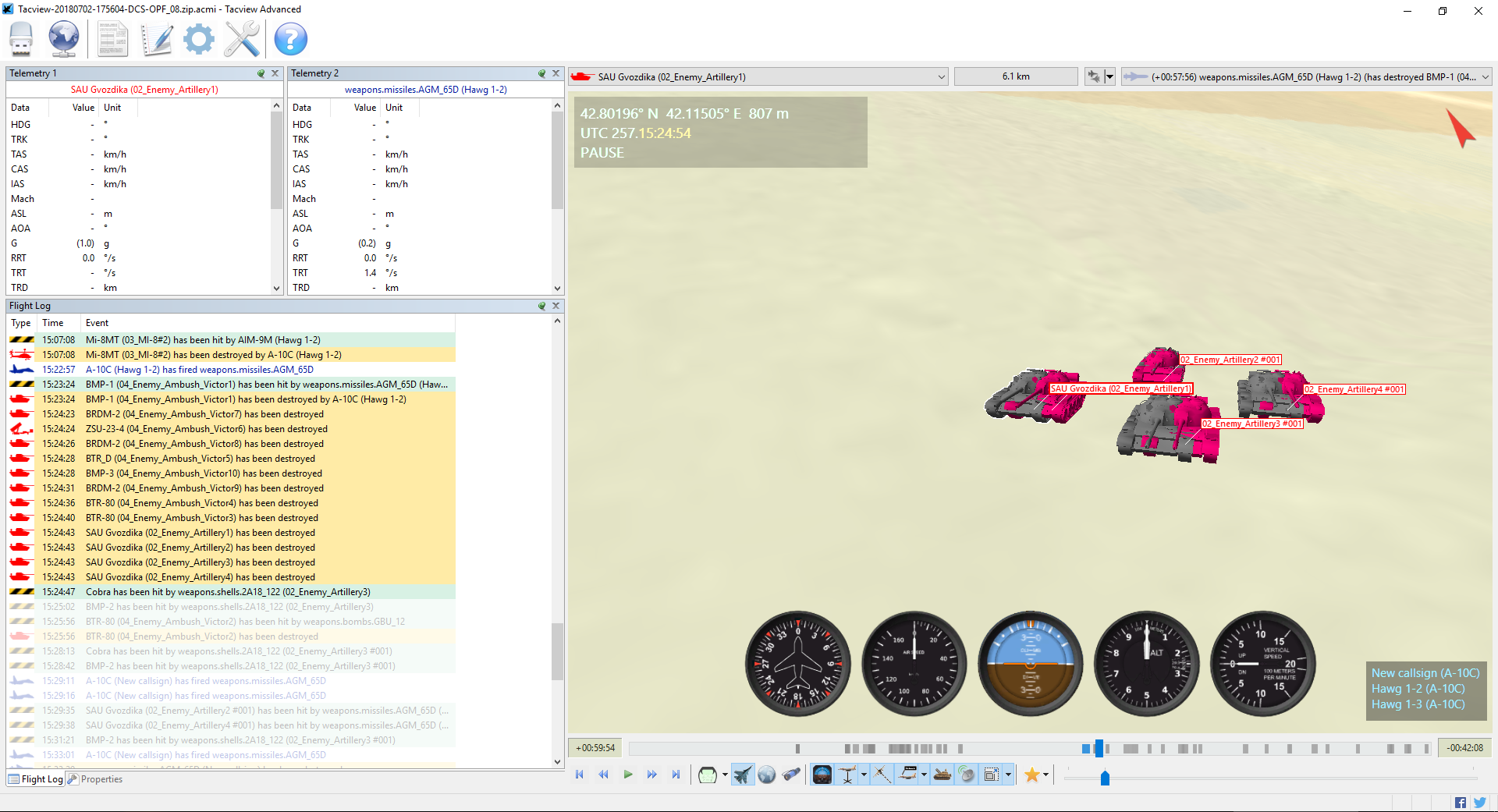Image resolution: width=1498 pixels, height=812 pixels.
Task: Open the AGM_65D second object selector dropdown
Action: pos(1486,76)
